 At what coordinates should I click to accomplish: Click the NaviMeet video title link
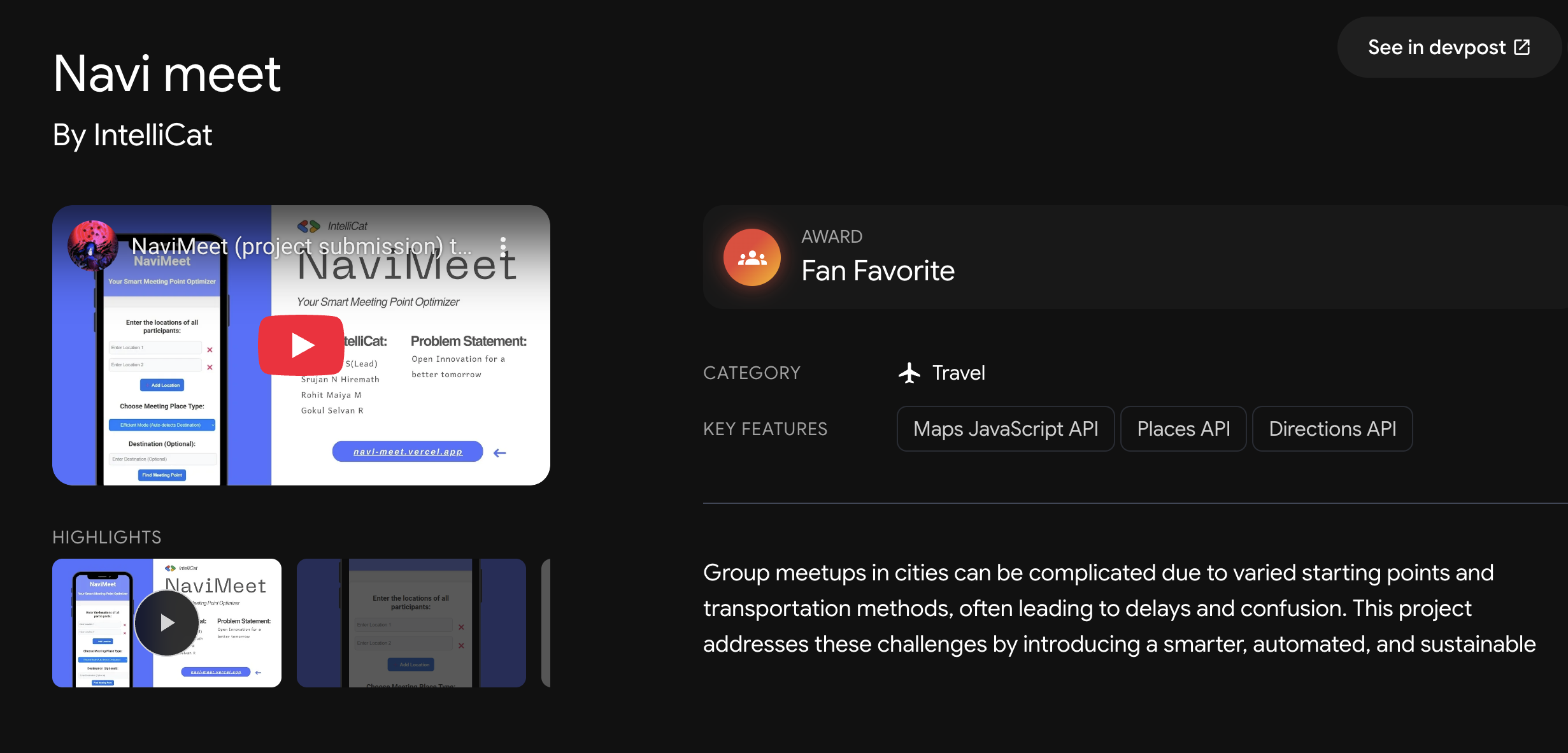pos(301,247)
